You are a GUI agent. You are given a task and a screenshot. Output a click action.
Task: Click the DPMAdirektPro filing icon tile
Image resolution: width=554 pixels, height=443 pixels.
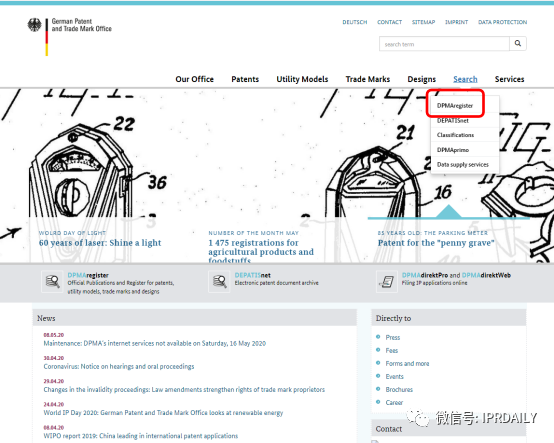387,282
